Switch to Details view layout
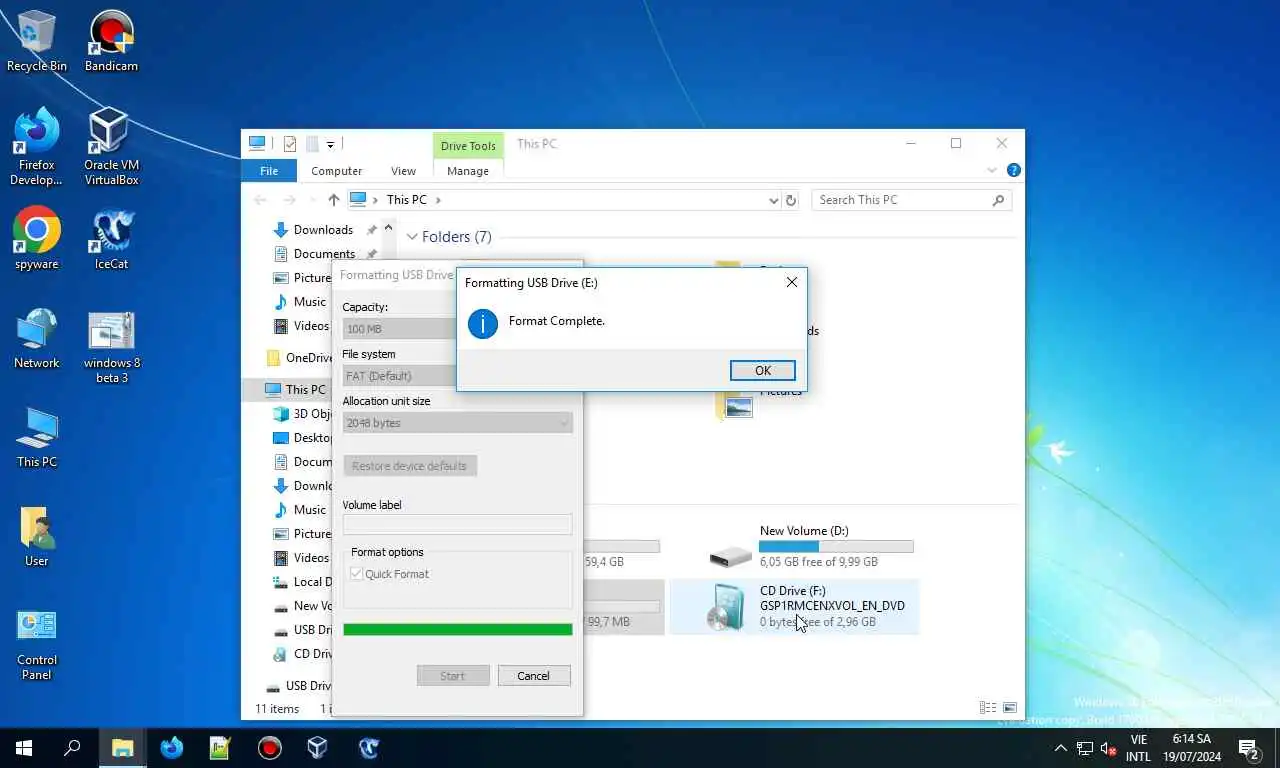Viewport: 1280px width, 768px height. [x=988, y=708]
